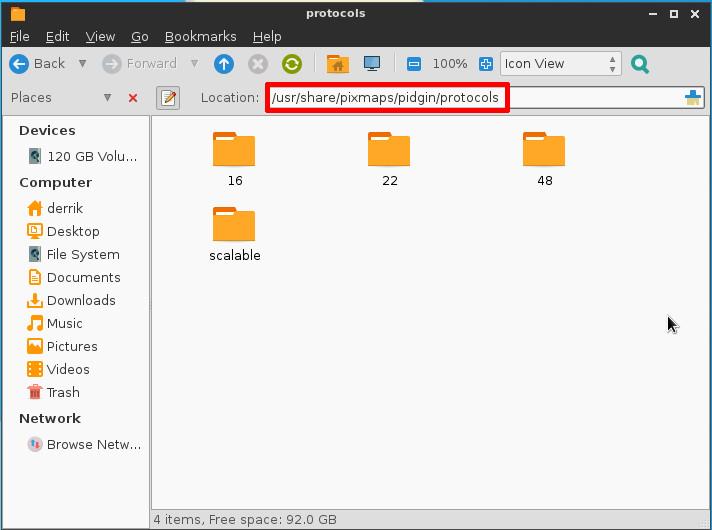Close the Places side pane
Viewport: 712px width, 530px height.
click(x=133, y=98)
